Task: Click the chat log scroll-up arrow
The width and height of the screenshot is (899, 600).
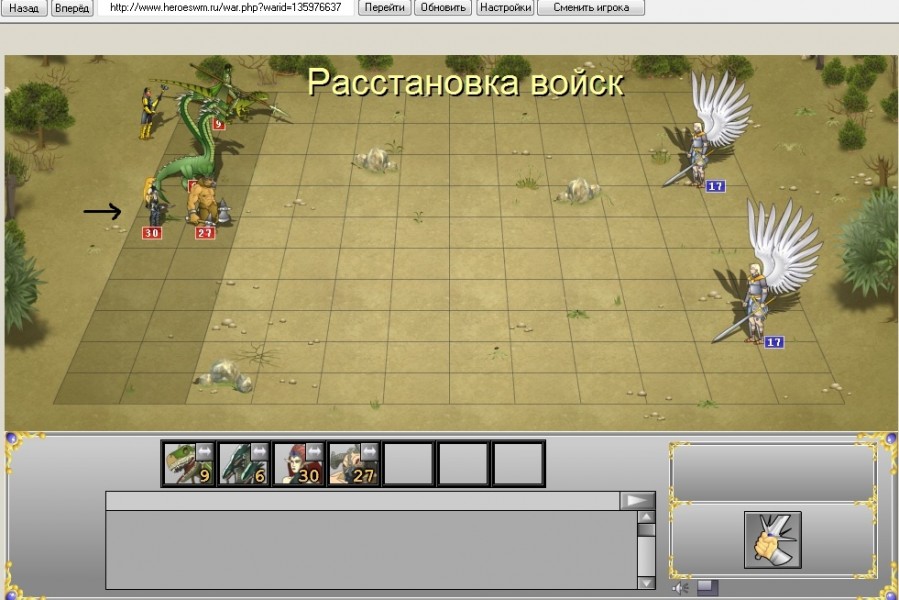Action: tap(646, 517)
